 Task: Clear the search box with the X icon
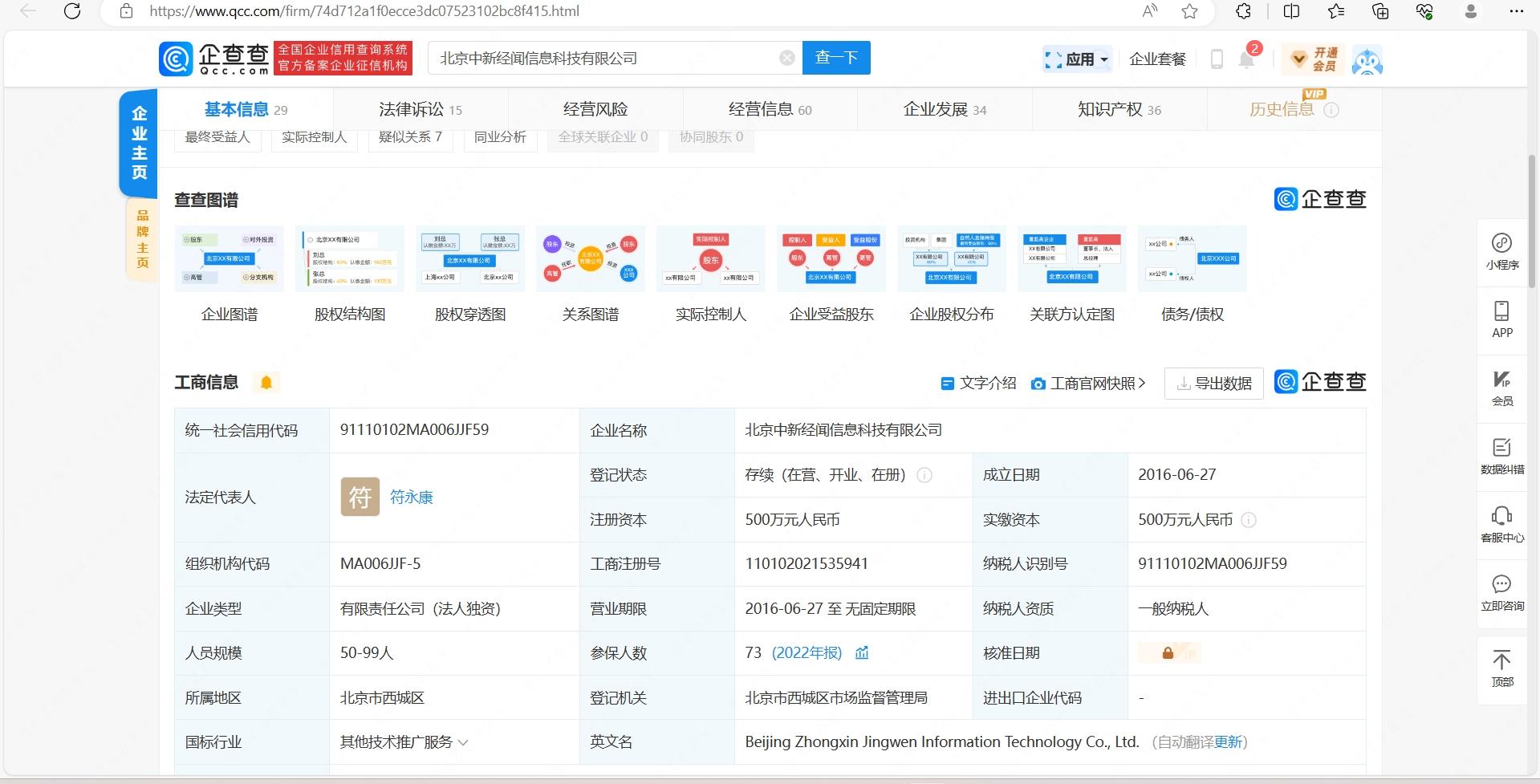pos(787,58)
